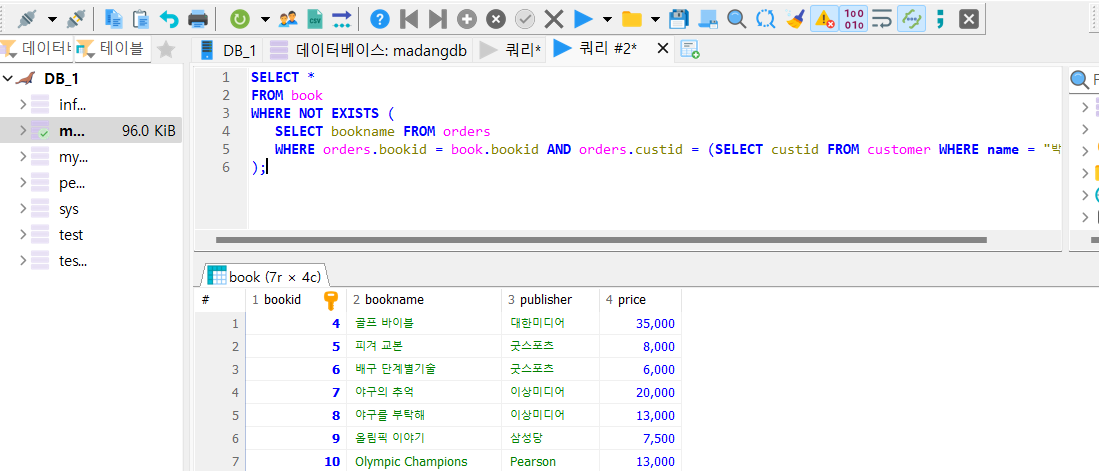Open the recent SQL files dropdown arrow
Image resolution: width=1099 pixels, height=471 pixels.
click(655, 19)
